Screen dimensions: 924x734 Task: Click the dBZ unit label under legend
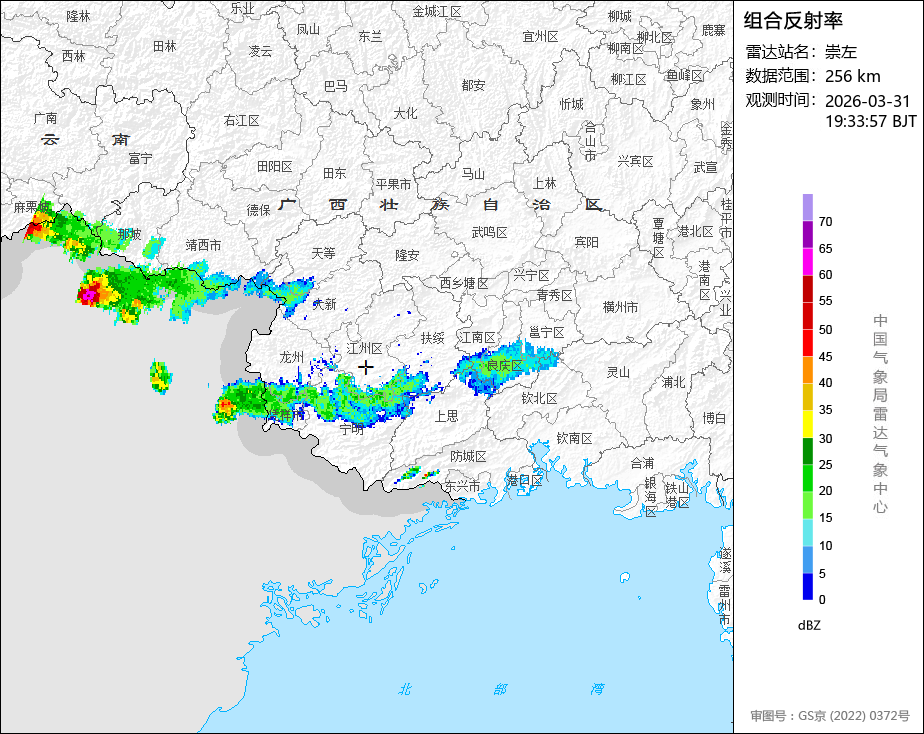pyautogui.click(x=809, y=625)
